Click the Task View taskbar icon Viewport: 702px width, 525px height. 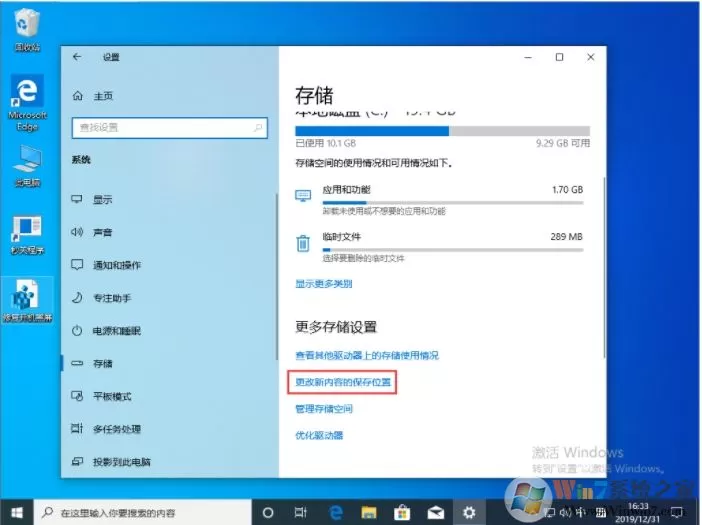pos(300,512)
